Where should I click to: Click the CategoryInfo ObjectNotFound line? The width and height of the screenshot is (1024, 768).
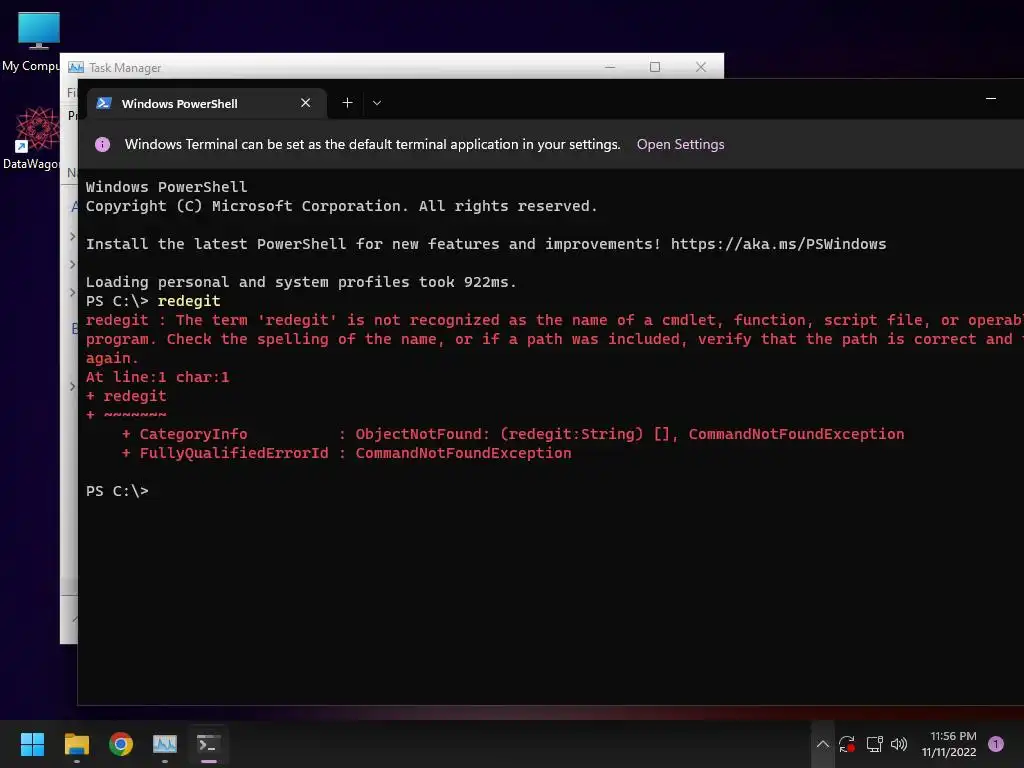(513, 434)
